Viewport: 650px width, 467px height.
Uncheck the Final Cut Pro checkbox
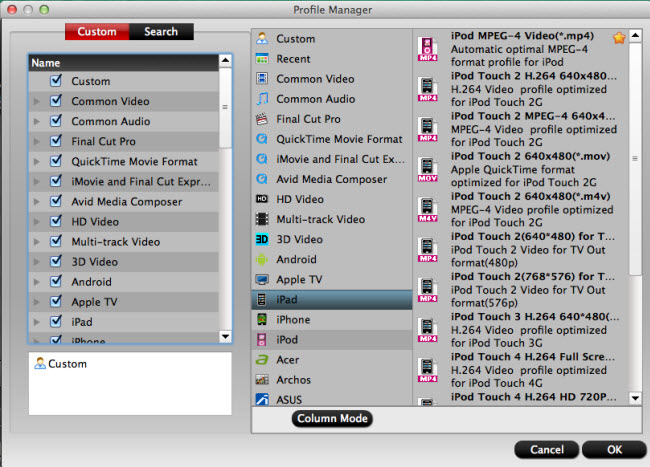tap(56, 140)
